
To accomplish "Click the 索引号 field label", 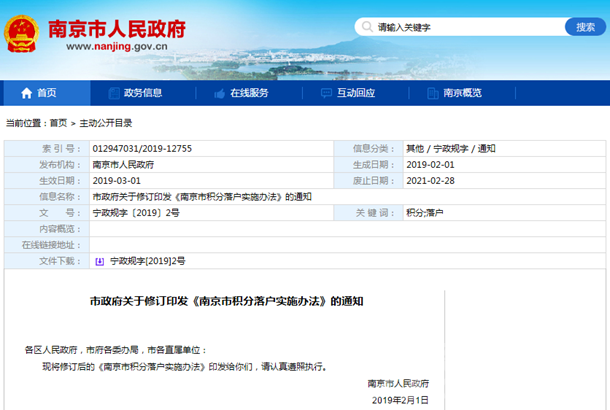I will [x=61, y=149].
